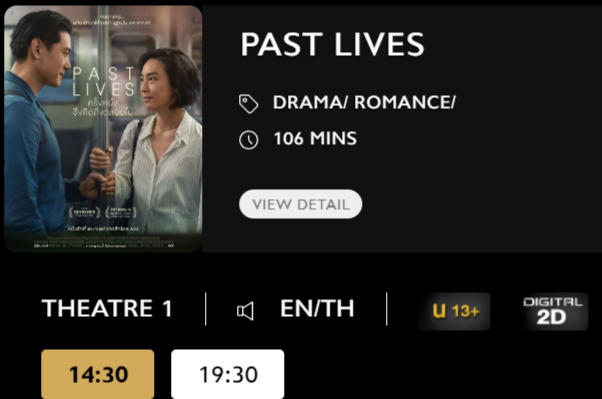Click the THEATRE 1 label
The image size is (602, 399).
(x=107, y=308)
